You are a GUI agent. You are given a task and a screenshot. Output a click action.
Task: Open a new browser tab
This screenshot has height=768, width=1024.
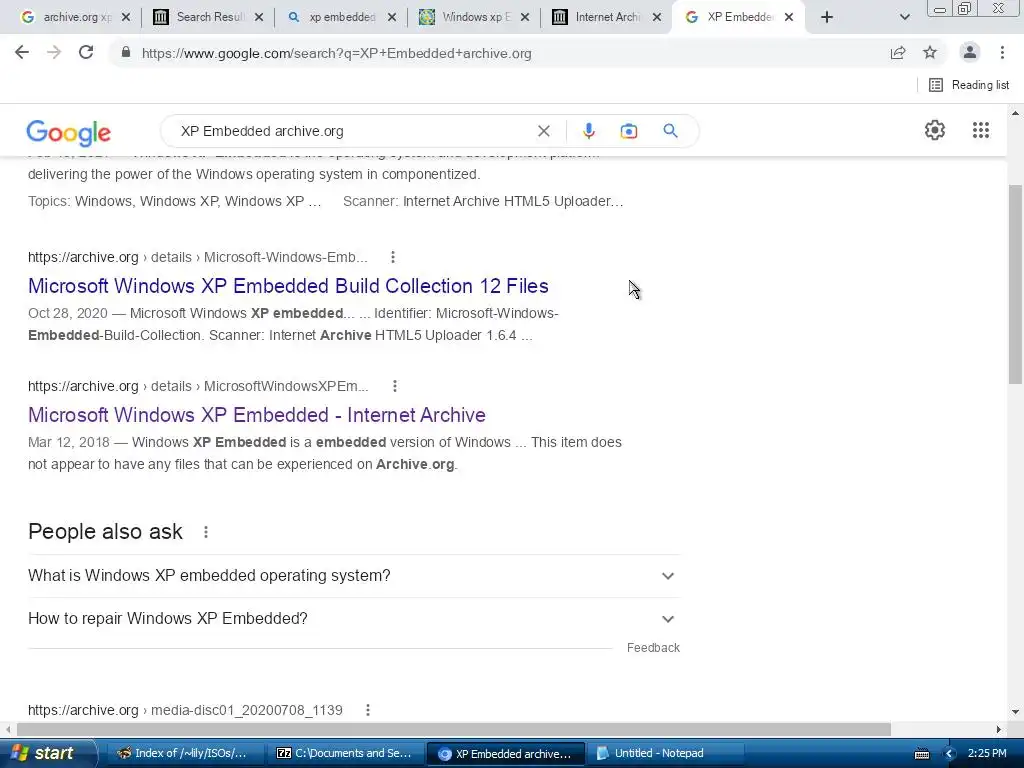[827, 17]
